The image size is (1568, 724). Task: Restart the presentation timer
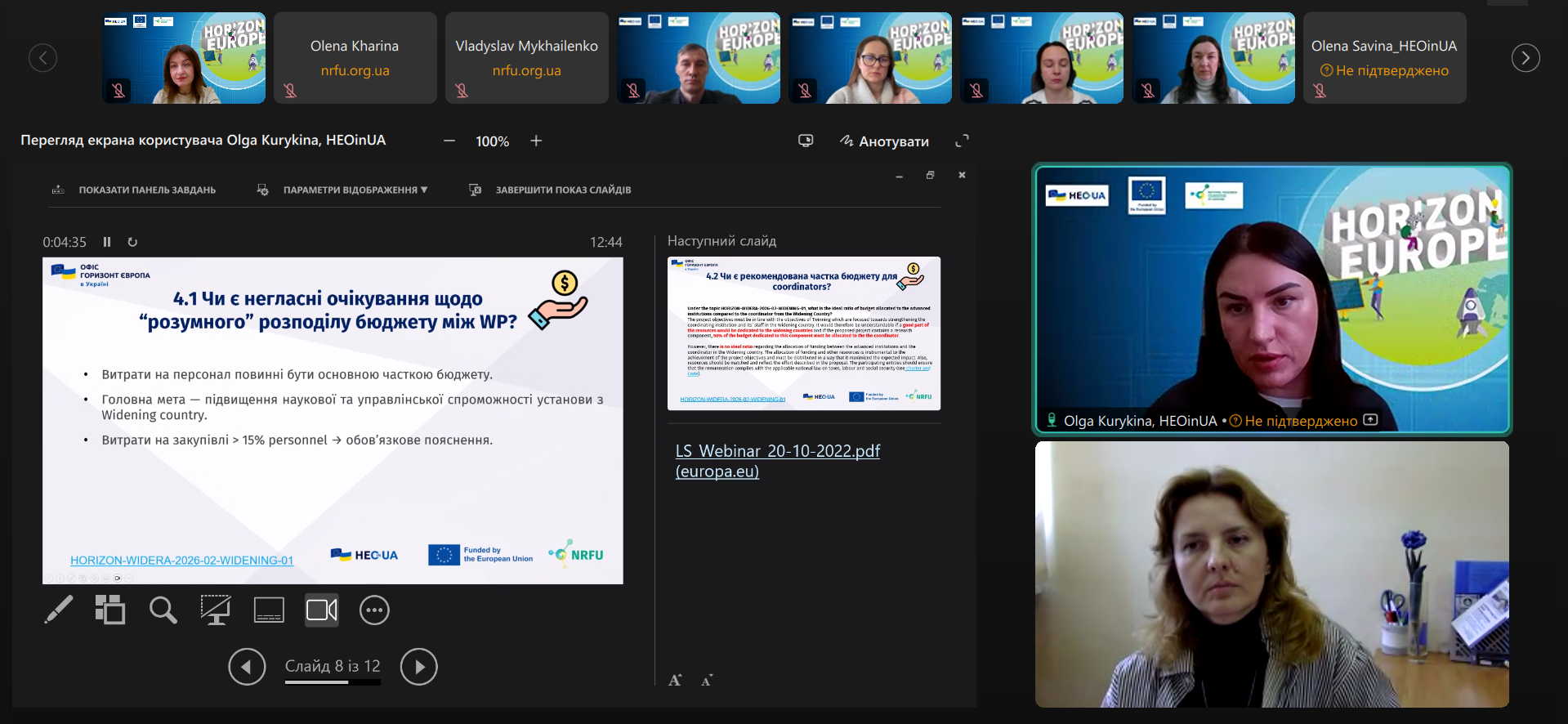132,242
